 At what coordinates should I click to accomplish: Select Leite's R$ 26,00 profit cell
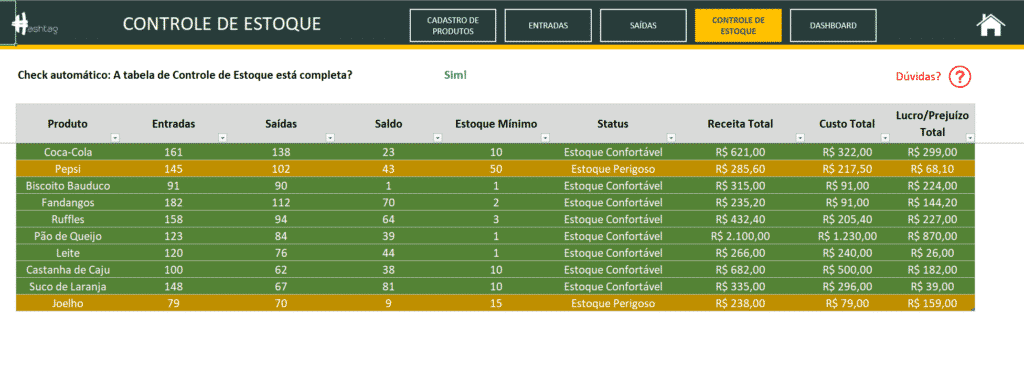coord(933,253)
